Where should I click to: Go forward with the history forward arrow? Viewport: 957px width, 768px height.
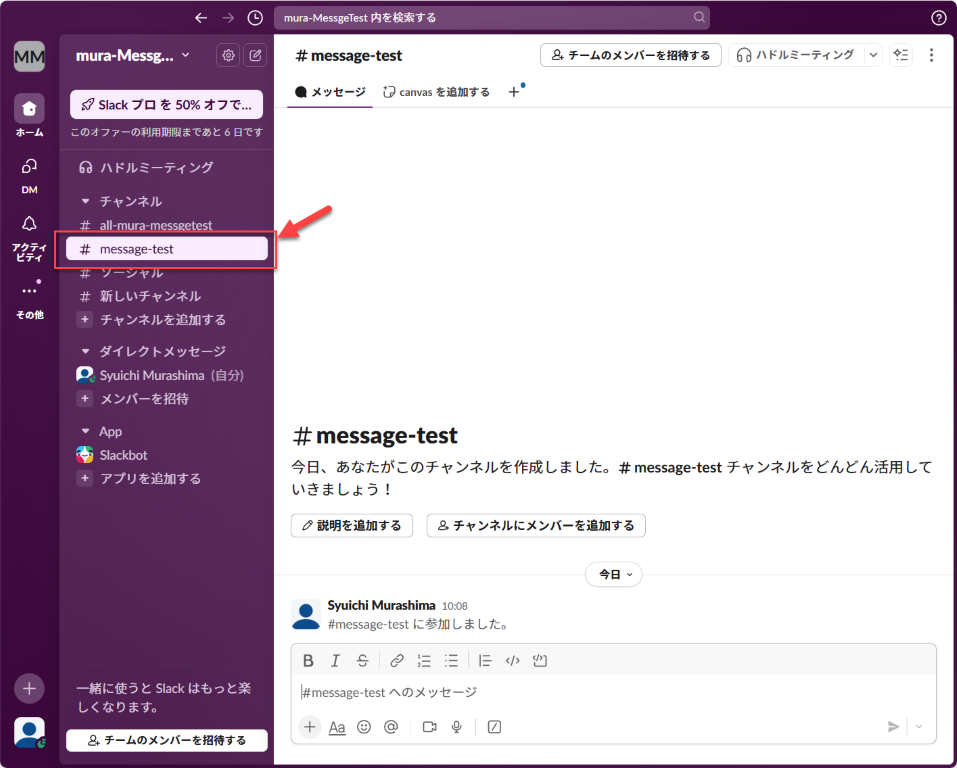228,18
